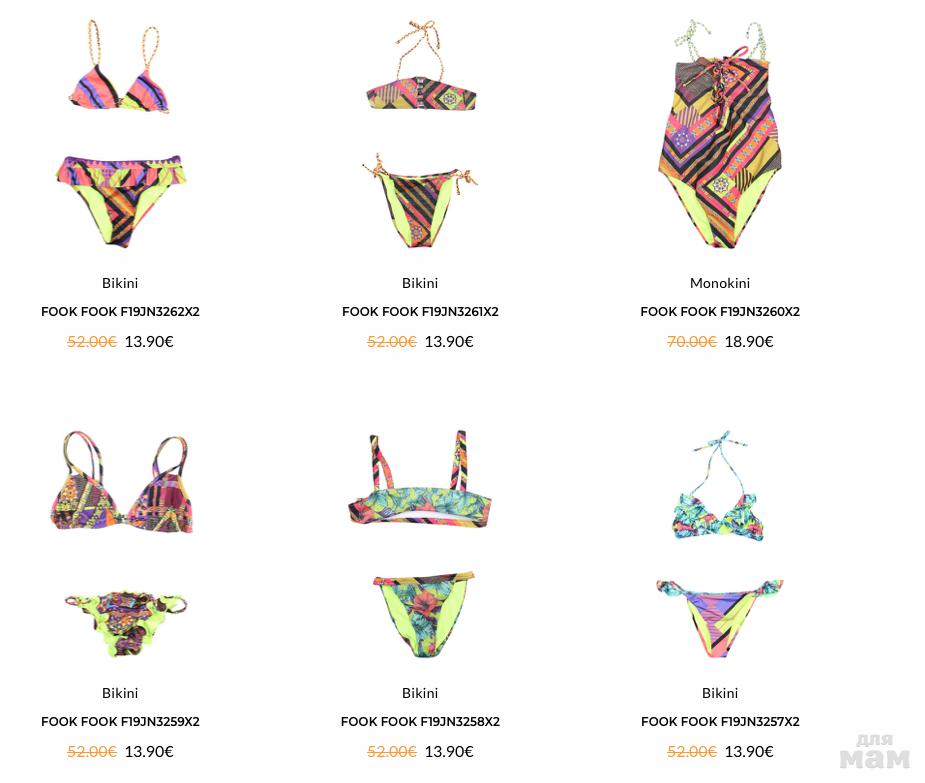View the F19JN3260X2 monokini product image
The width and height of the screenshot is (925, 783).
click(x=720, y=134)
